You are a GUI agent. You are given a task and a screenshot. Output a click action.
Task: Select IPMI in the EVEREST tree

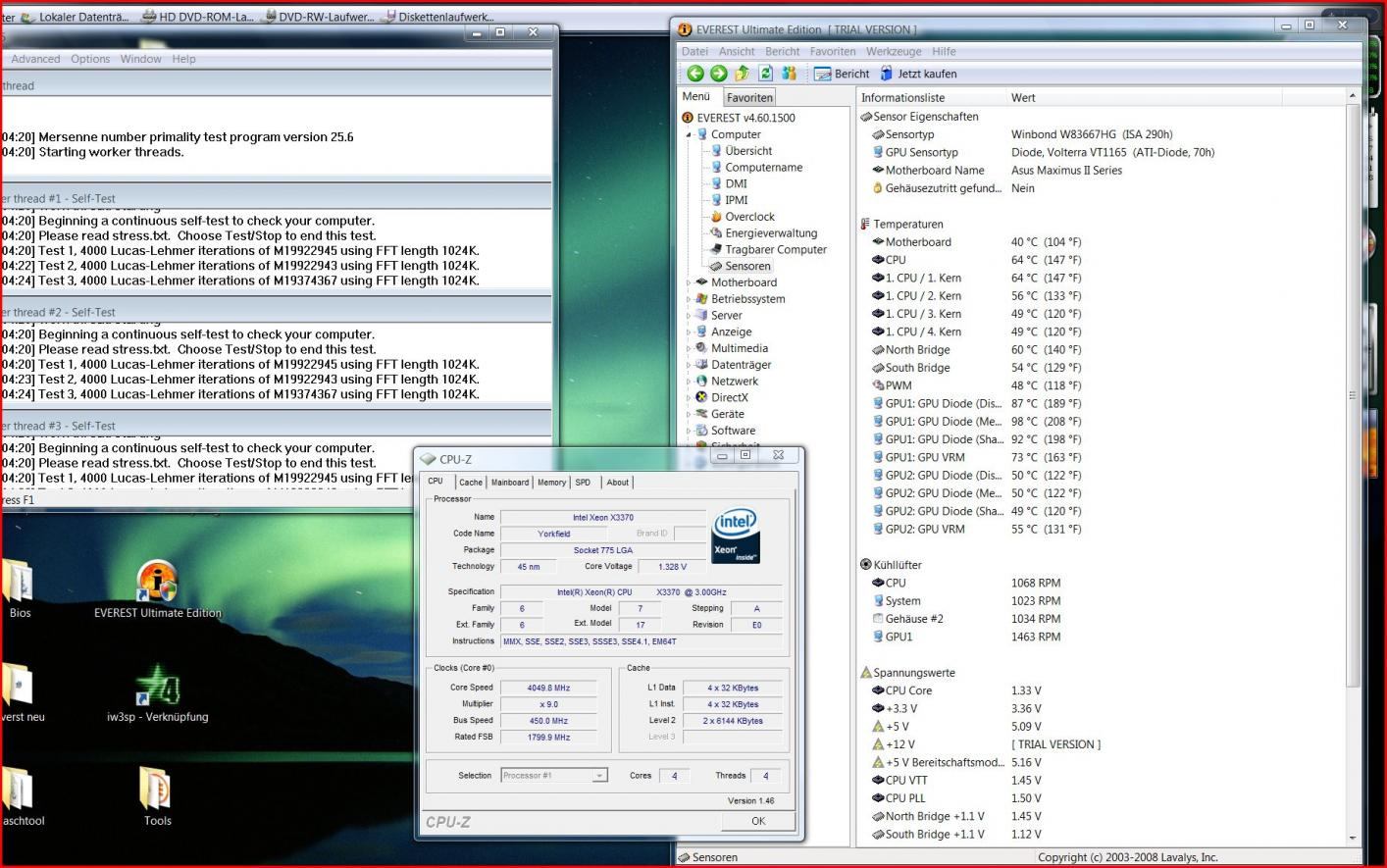[736, 200]
